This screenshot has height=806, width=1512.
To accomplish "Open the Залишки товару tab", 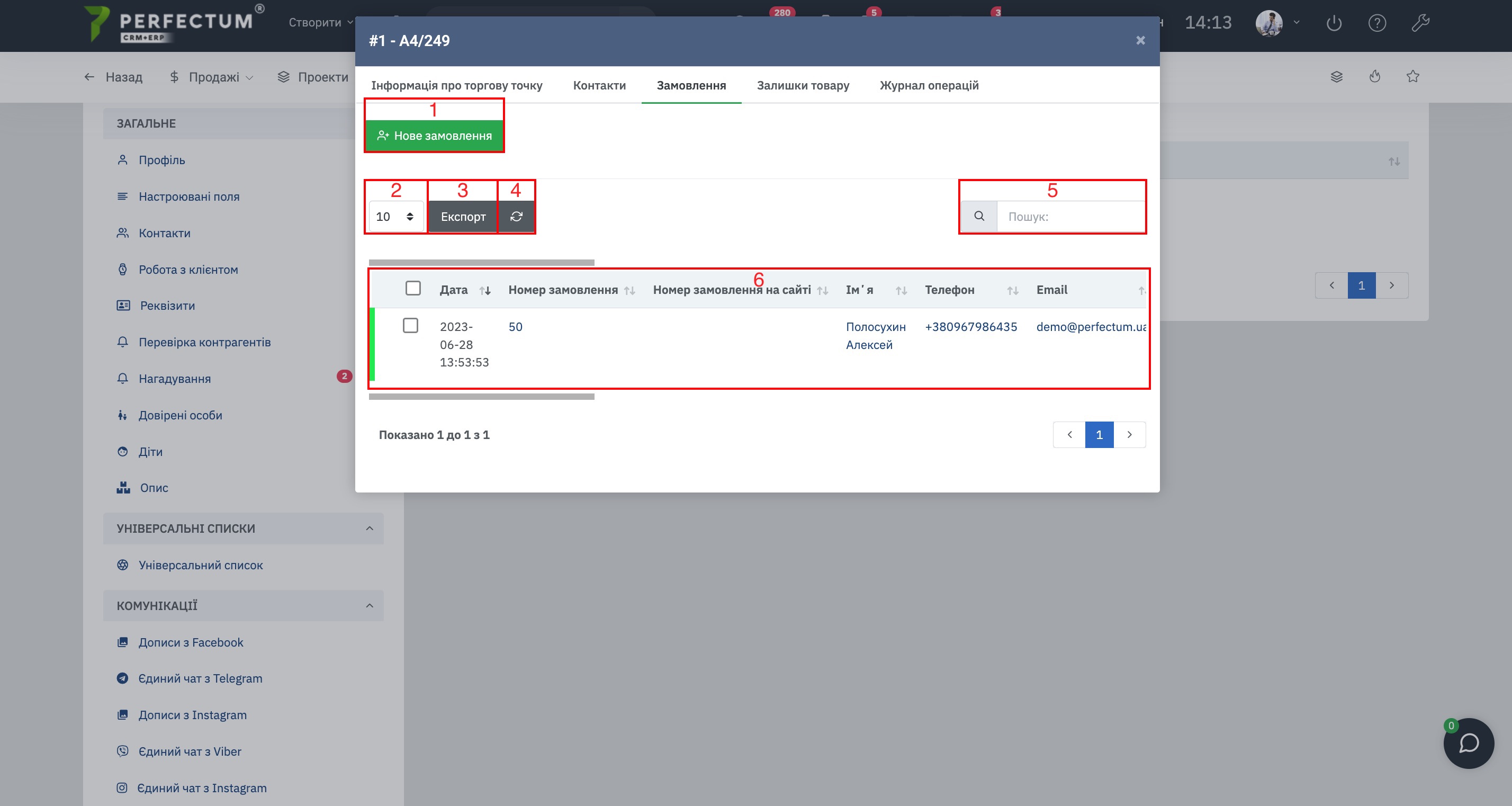I will point(803,85).
